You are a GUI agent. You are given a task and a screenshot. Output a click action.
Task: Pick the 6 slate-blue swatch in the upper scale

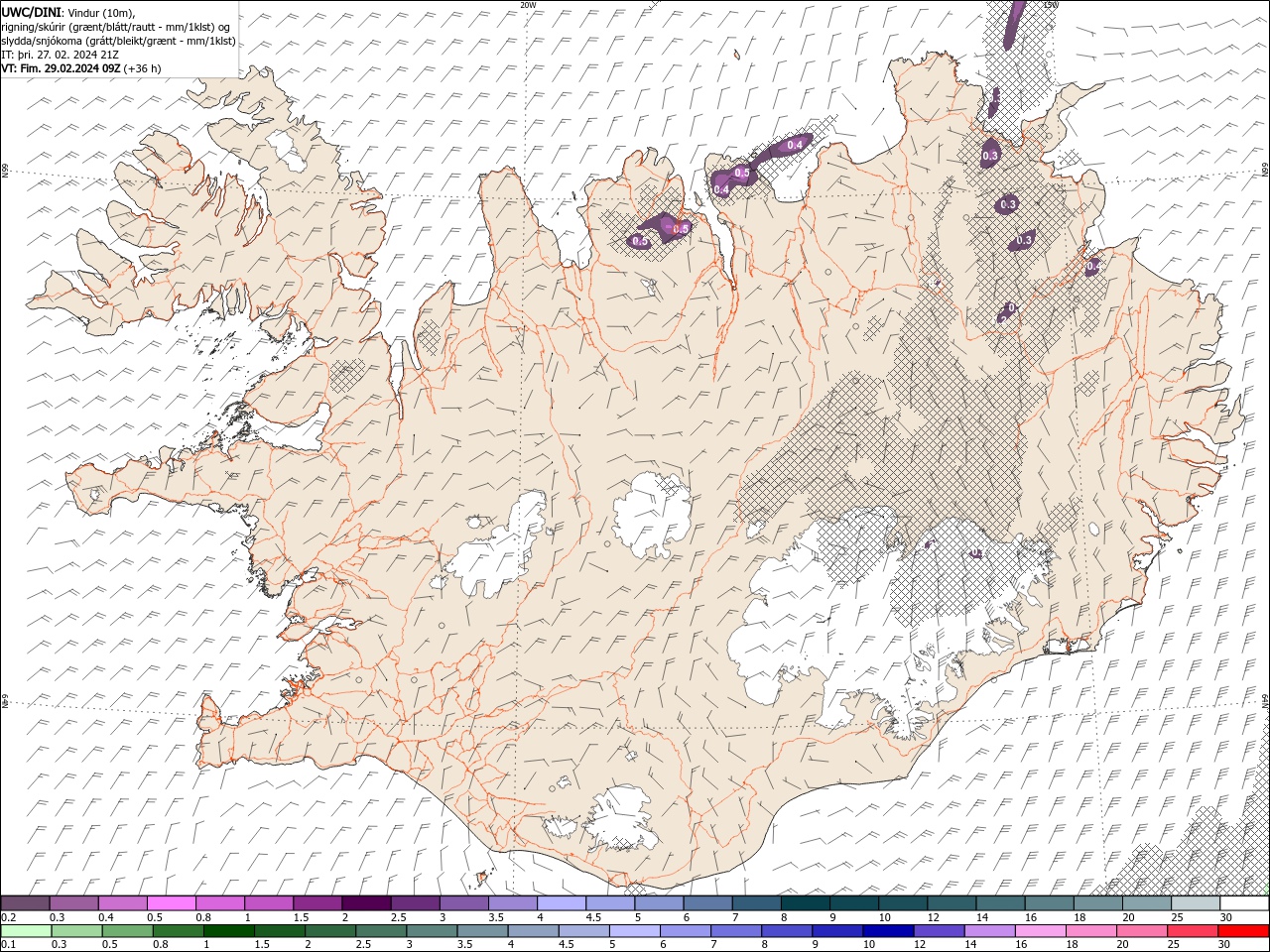point(708,903)
